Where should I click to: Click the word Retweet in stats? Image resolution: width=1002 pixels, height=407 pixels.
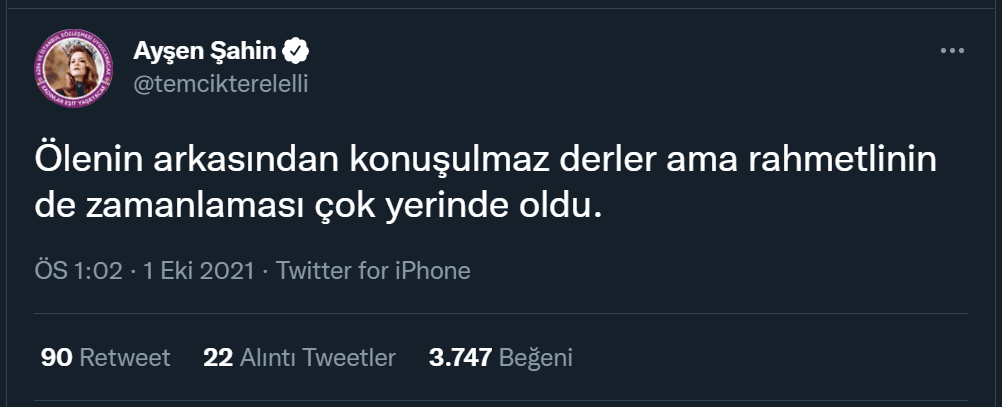click(x=124, y=357)
